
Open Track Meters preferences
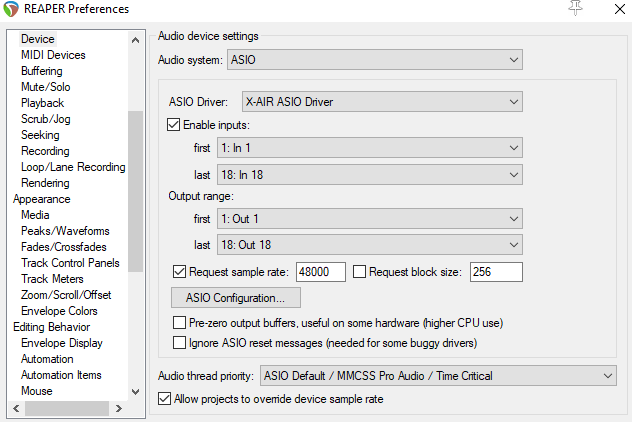point(52,279)
